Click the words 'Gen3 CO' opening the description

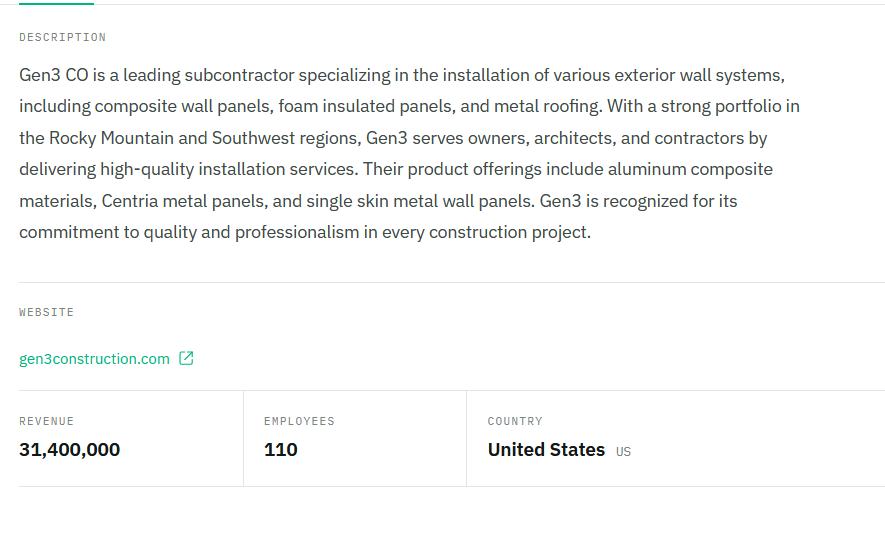tap(54, 75)
